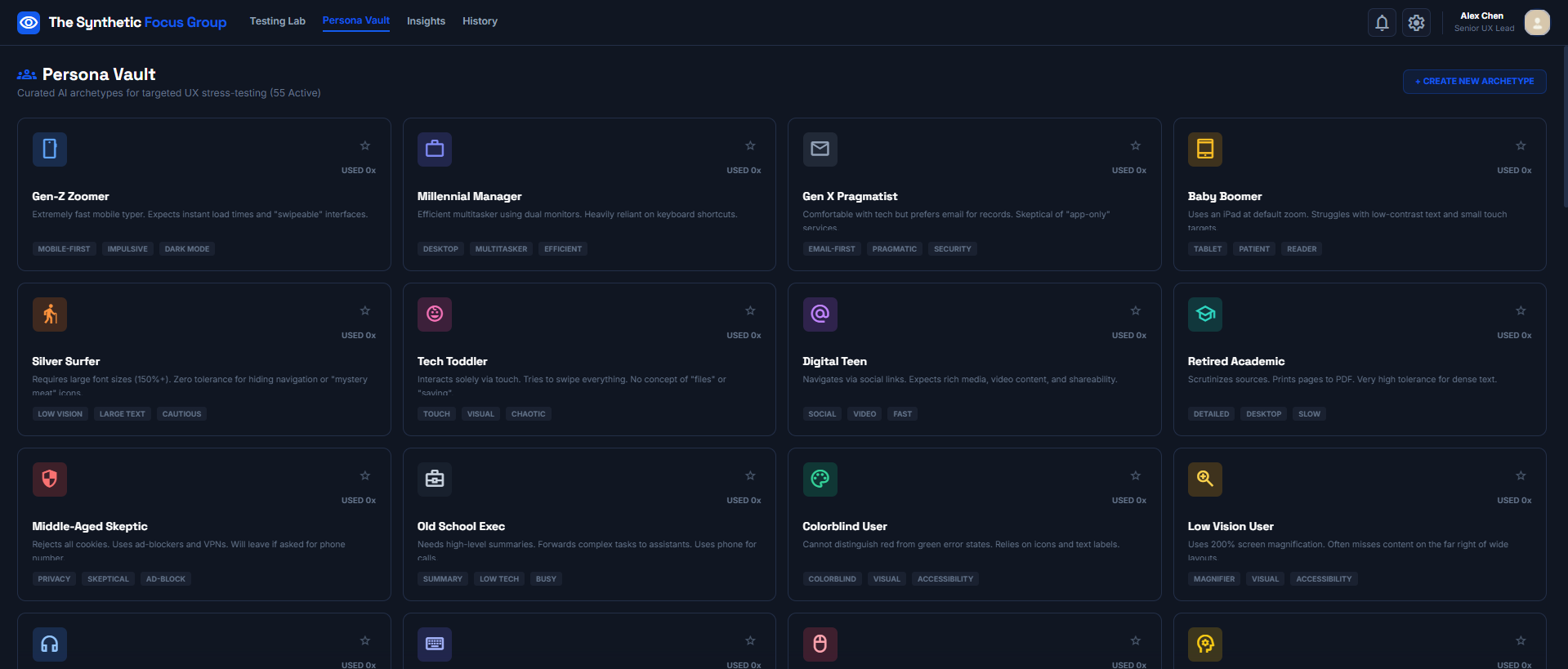Click Create New Archetype button
This screenshot has height=669, width=1568.
coord(1474,82)
